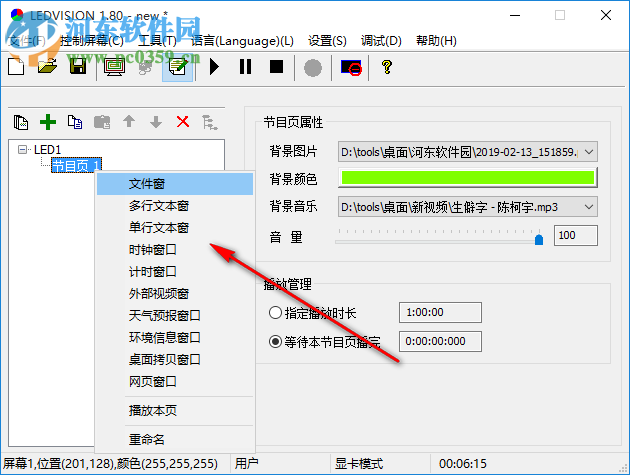Screen dimensions: 630x475
Task: Click the 1:00:00 duration field
Action: tap(440, 312)
